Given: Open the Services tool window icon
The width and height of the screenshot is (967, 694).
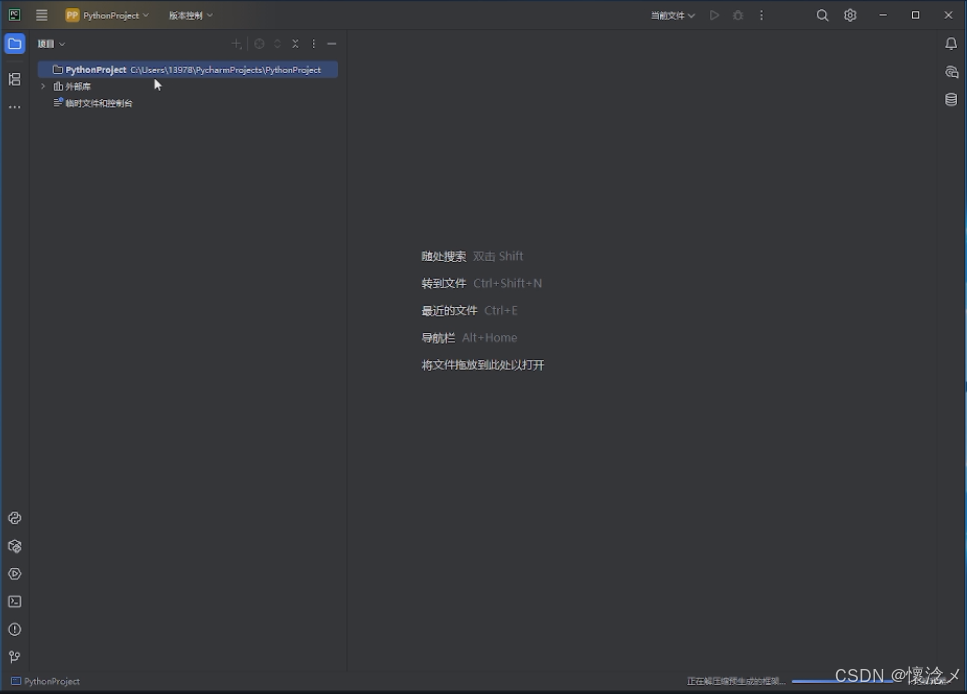Looking at the screenshot, I should click(x=14, y=574).
